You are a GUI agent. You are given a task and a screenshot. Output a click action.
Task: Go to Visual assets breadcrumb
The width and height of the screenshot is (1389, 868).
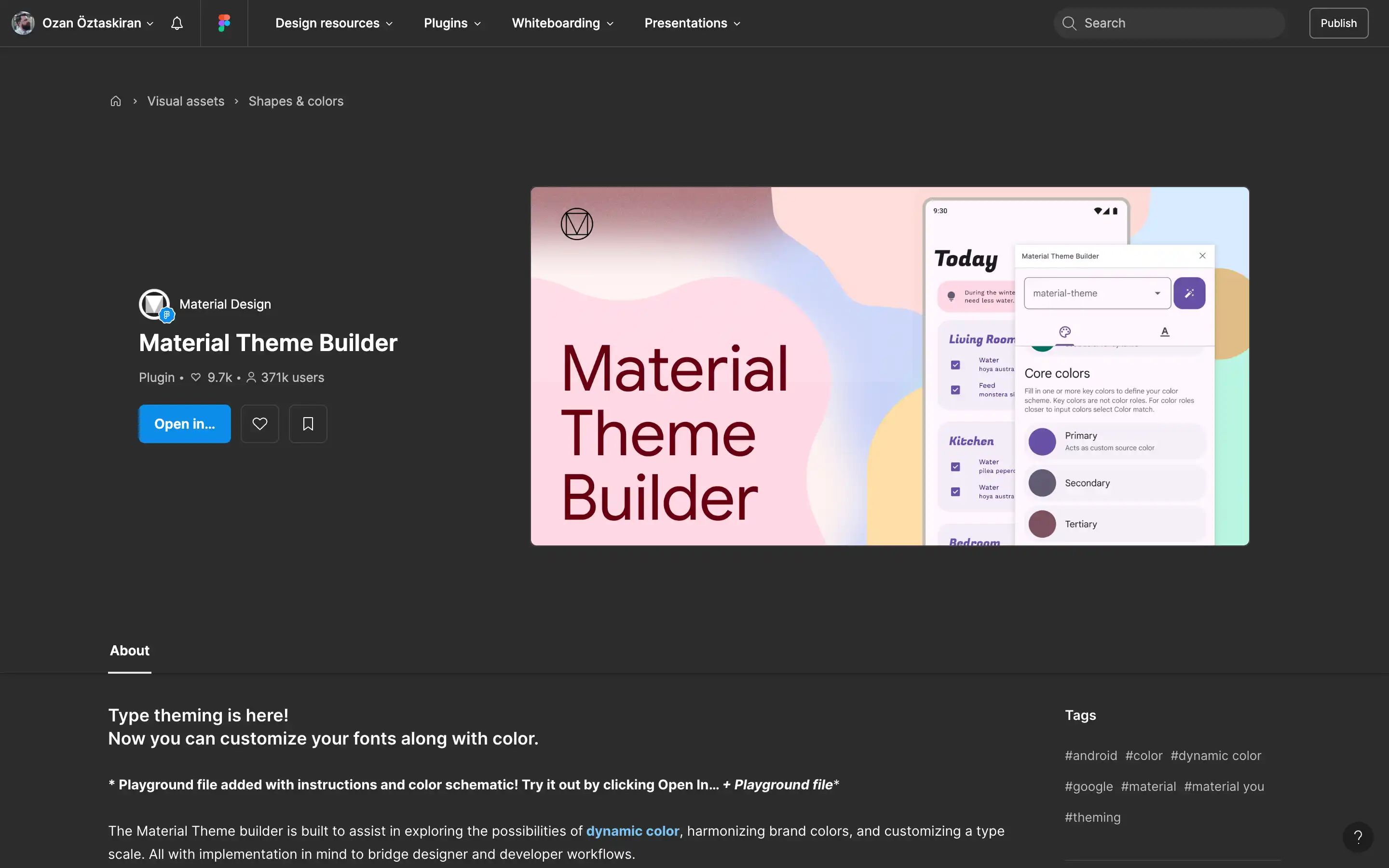pos(186,101)
